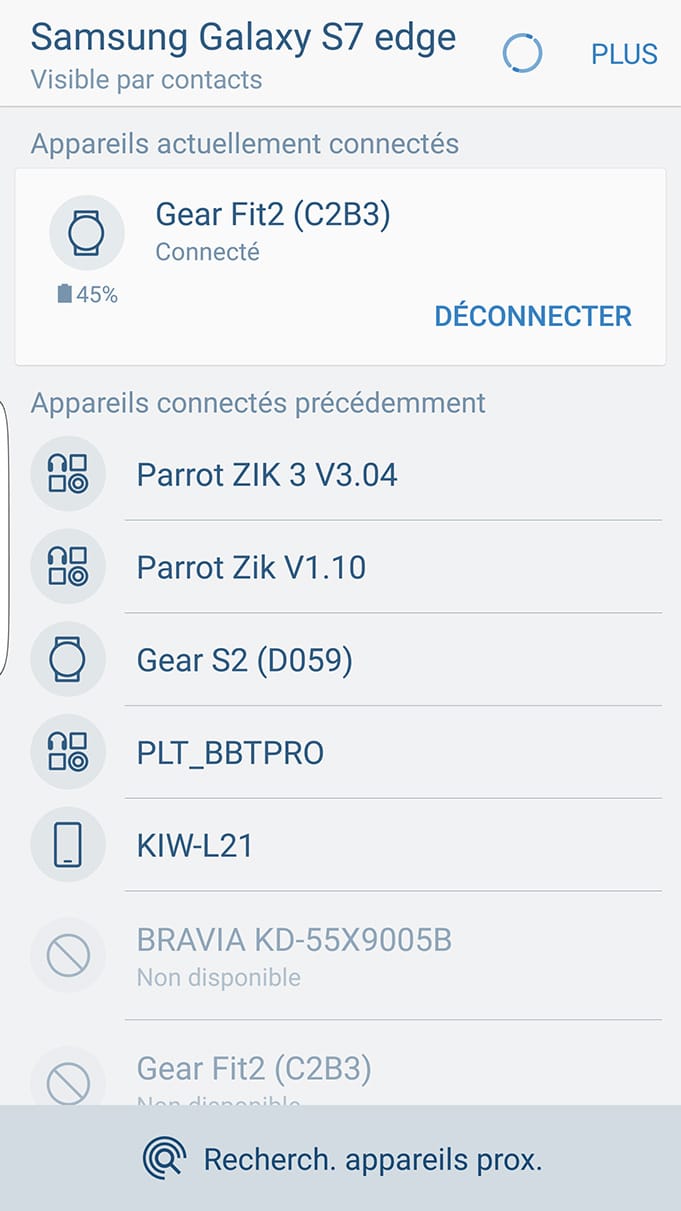Viewport: 681px width, 1211px height.
Task: Choose PLT_BBTPRO from paired devices
Action: 230,753
